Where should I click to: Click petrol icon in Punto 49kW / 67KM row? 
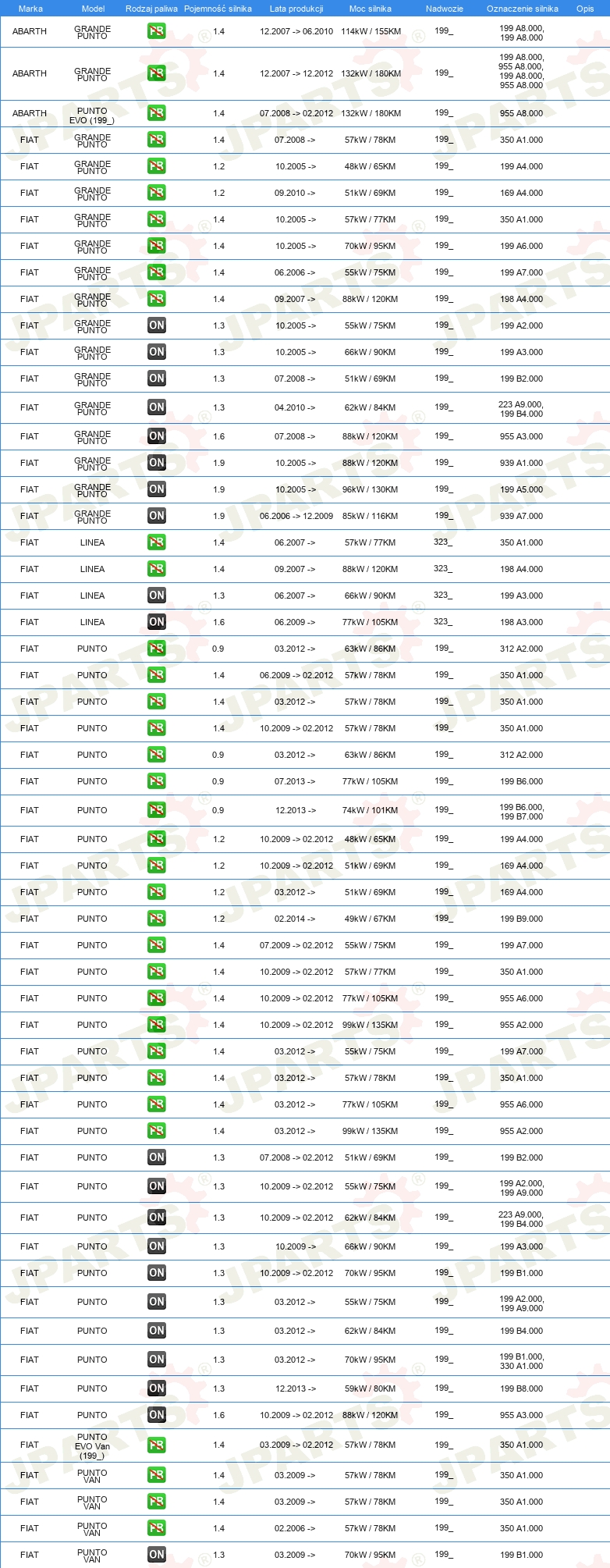[157, 919]
